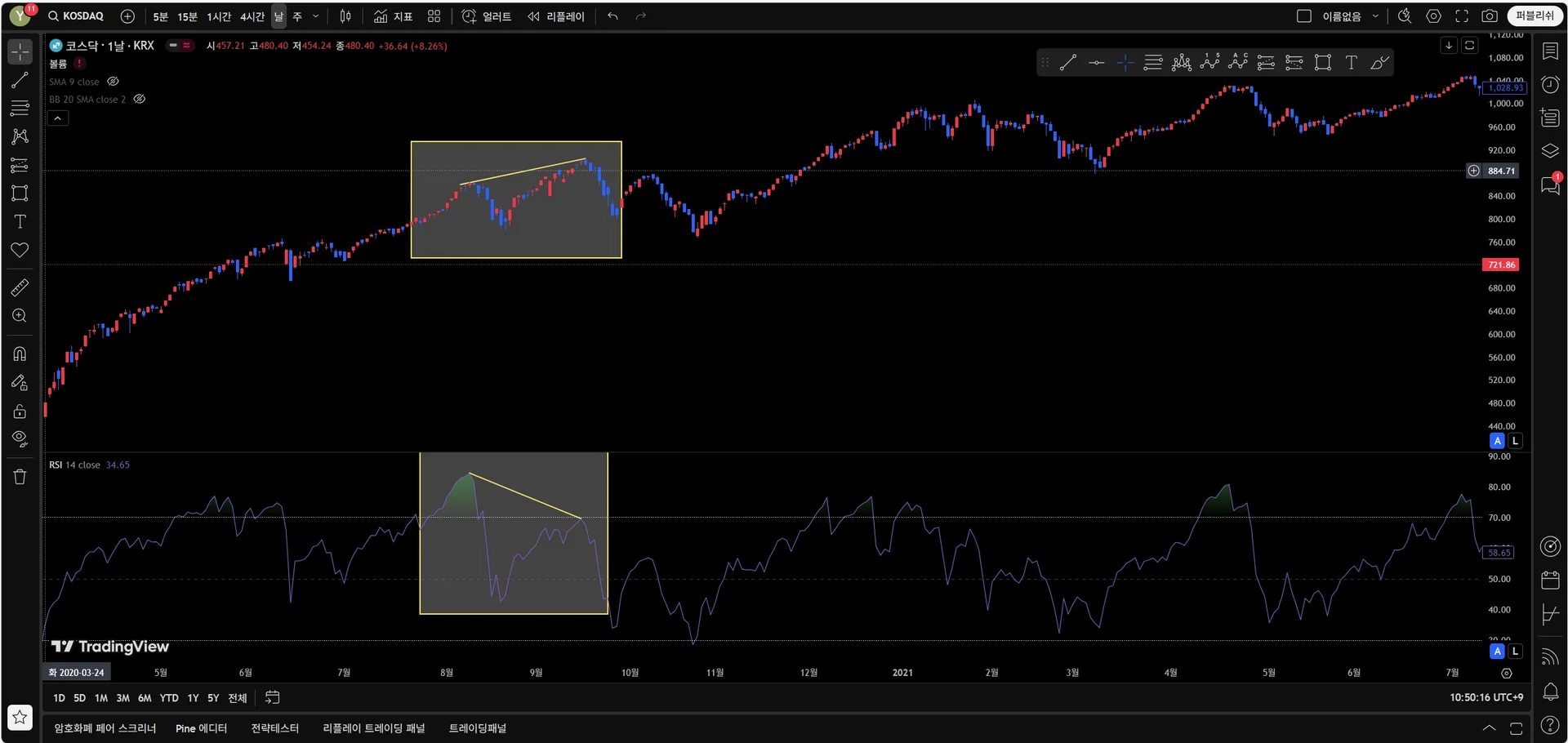Switch to 1시간 interval
Viewport: 1568px width, 743px height.
(x=219, y=16)
